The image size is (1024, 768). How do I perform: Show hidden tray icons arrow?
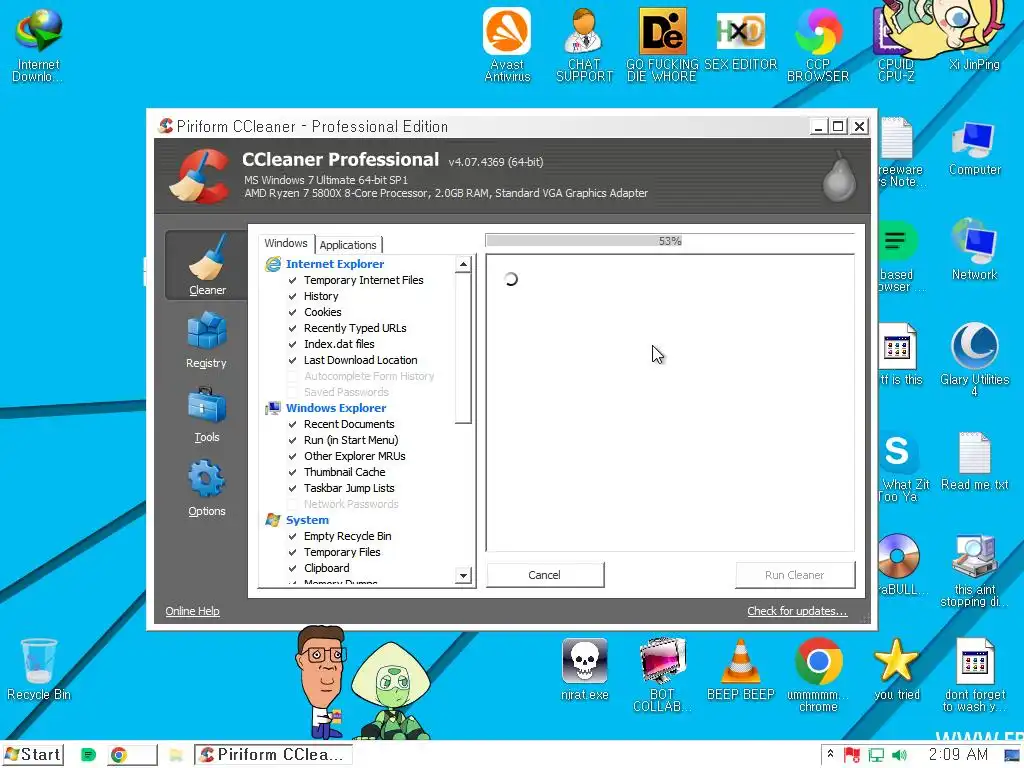tap(830, 754)
